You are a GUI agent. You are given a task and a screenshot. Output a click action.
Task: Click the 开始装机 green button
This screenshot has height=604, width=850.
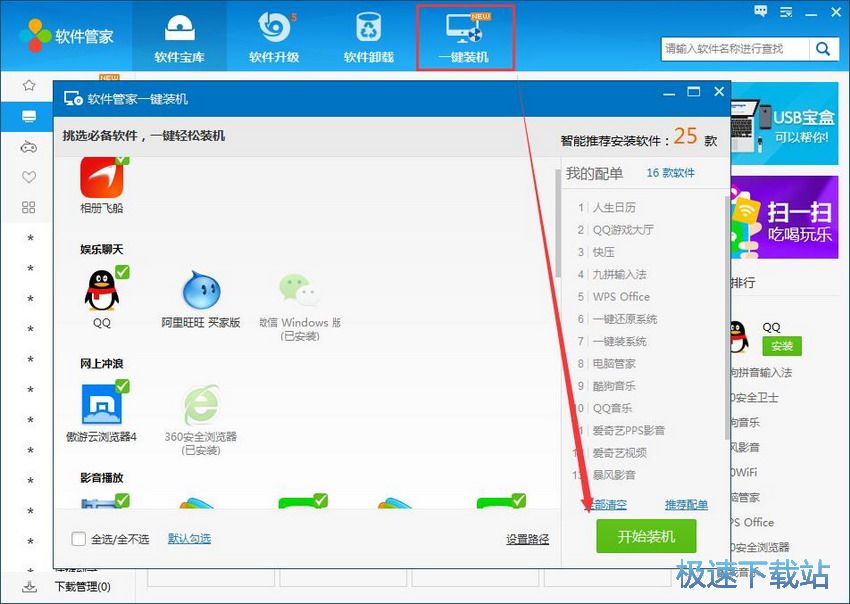tap(646, 536)
